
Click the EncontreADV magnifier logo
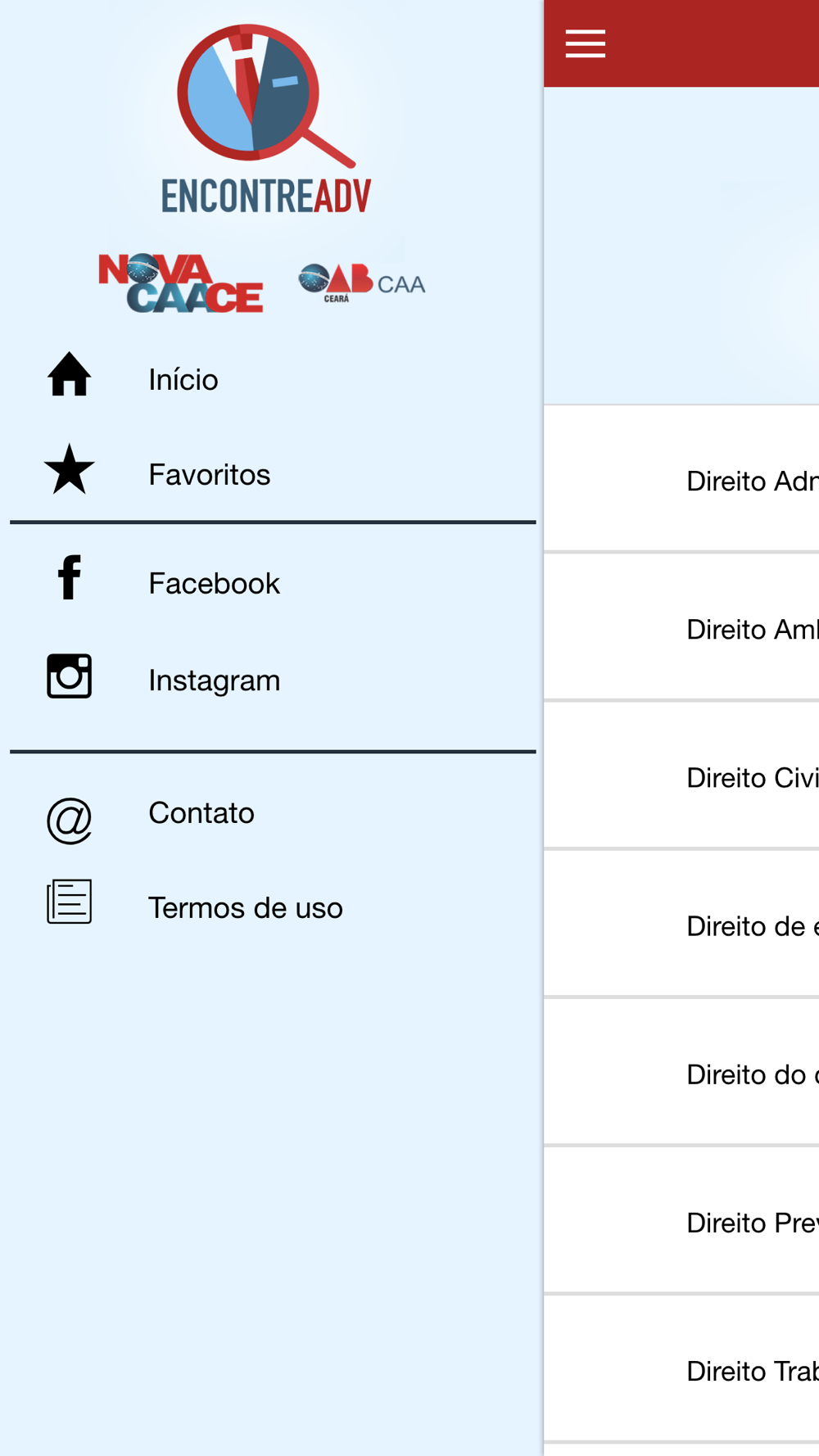[266, 120]
